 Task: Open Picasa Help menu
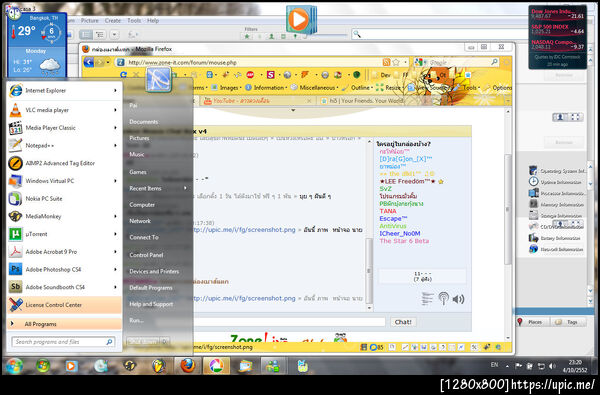[153, 21]
